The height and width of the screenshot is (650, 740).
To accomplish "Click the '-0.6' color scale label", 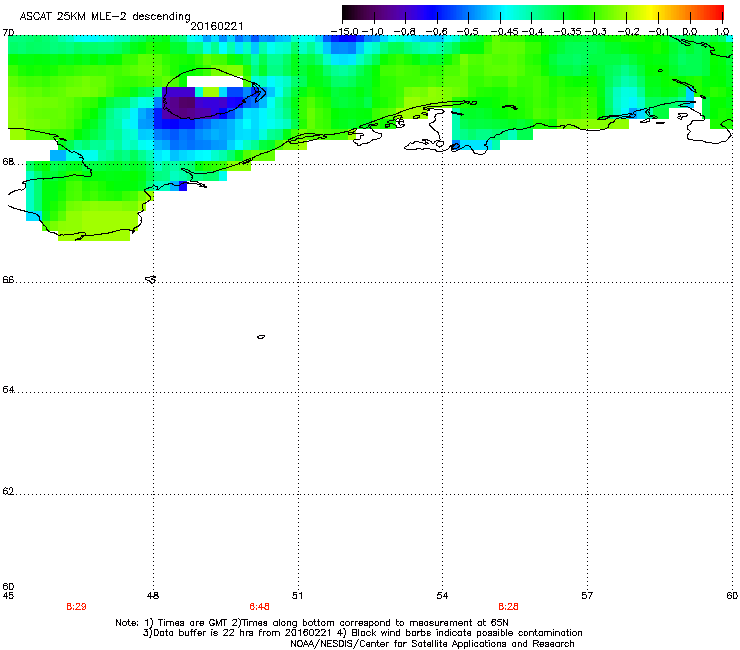I will tap(436, 32).
